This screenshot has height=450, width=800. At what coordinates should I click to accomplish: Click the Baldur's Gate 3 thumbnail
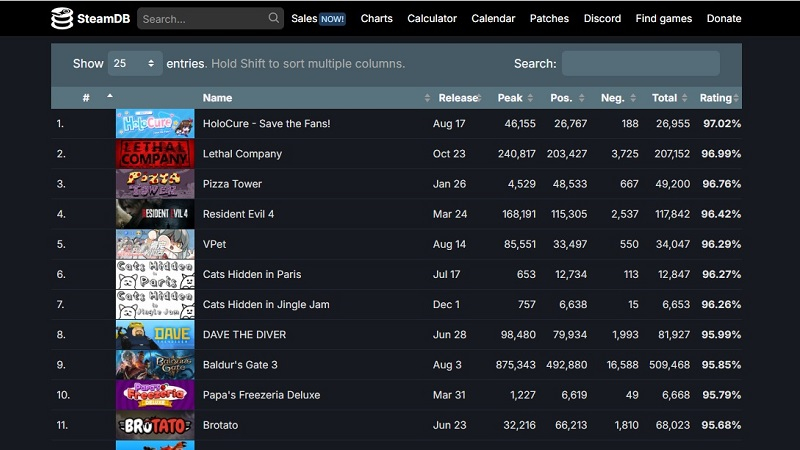155,365
